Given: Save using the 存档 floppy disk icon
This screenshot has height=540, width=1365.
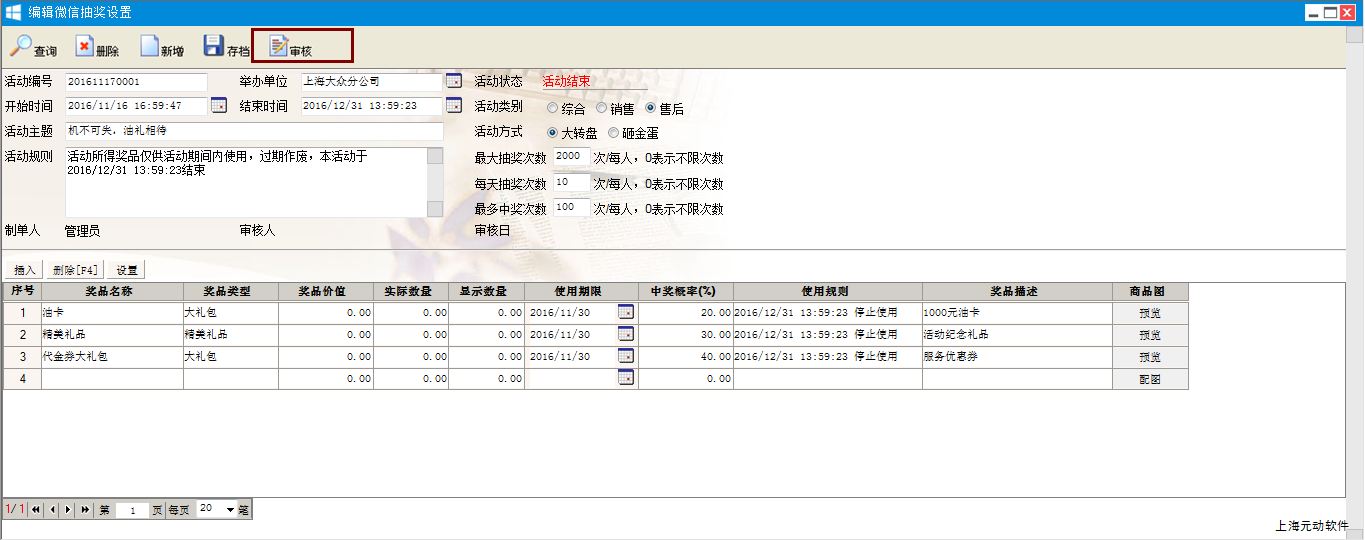Looking at the screenshot, I should [213, 46].
